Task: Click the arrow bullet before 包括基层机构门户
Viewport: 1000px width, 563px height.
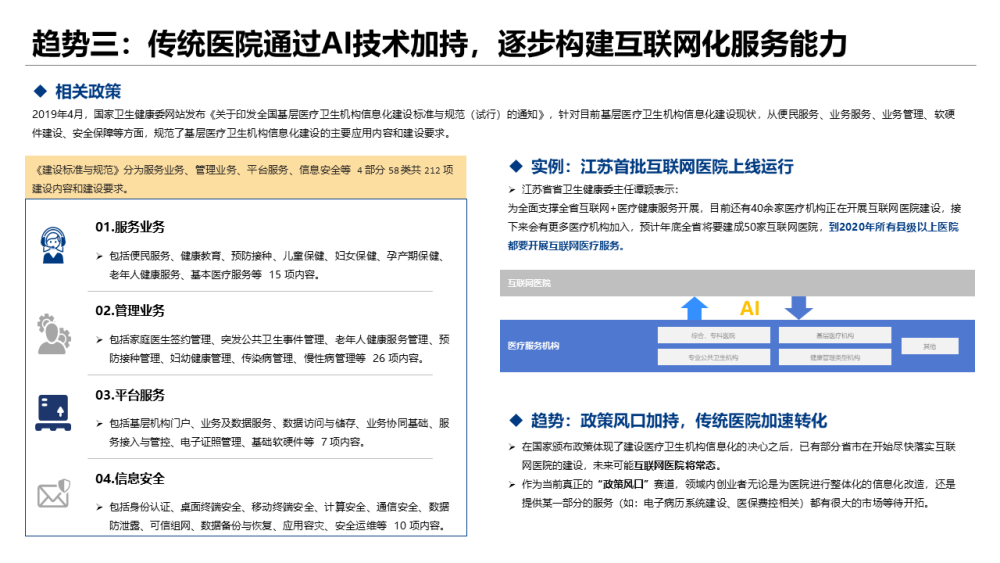Action: (x=99, y=423)
